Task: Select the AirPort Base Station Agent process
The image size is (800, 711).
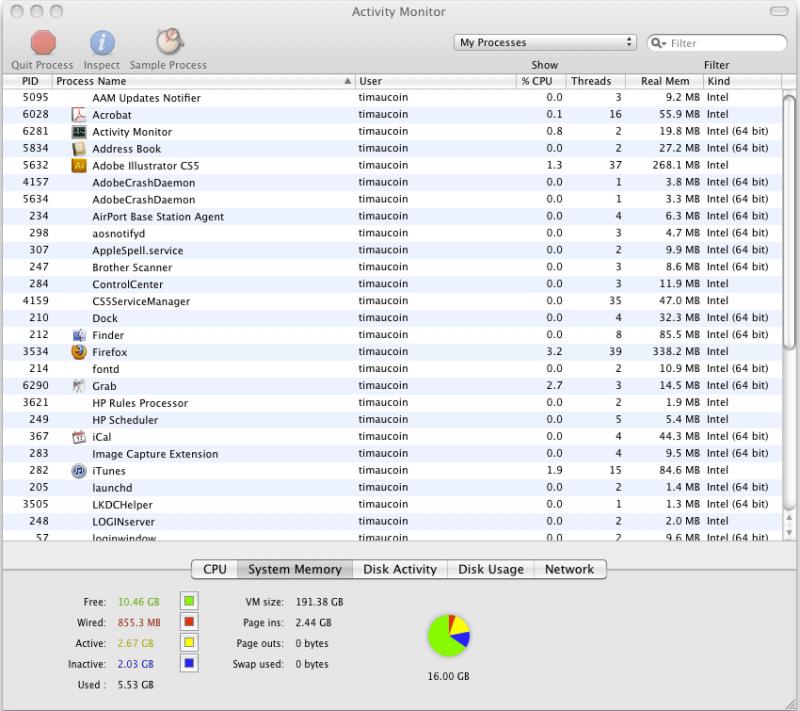Action: point(392,216)
